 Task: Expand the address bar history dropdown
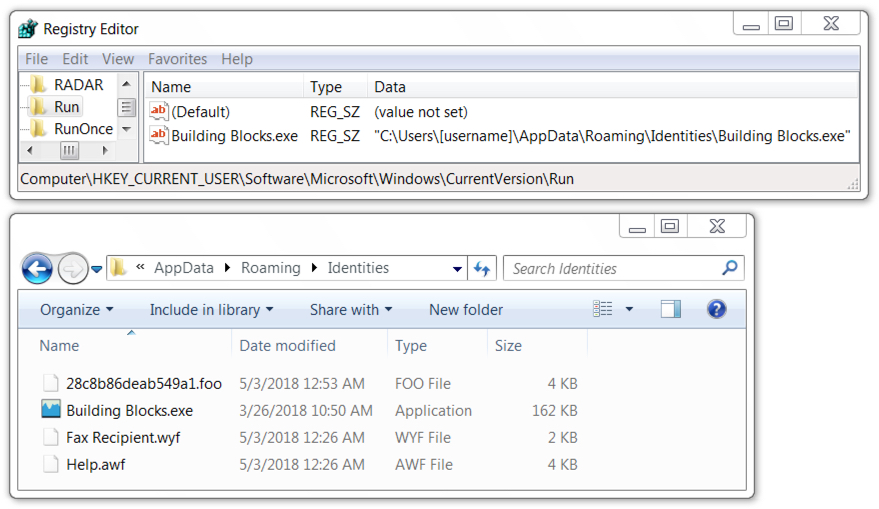457,269
